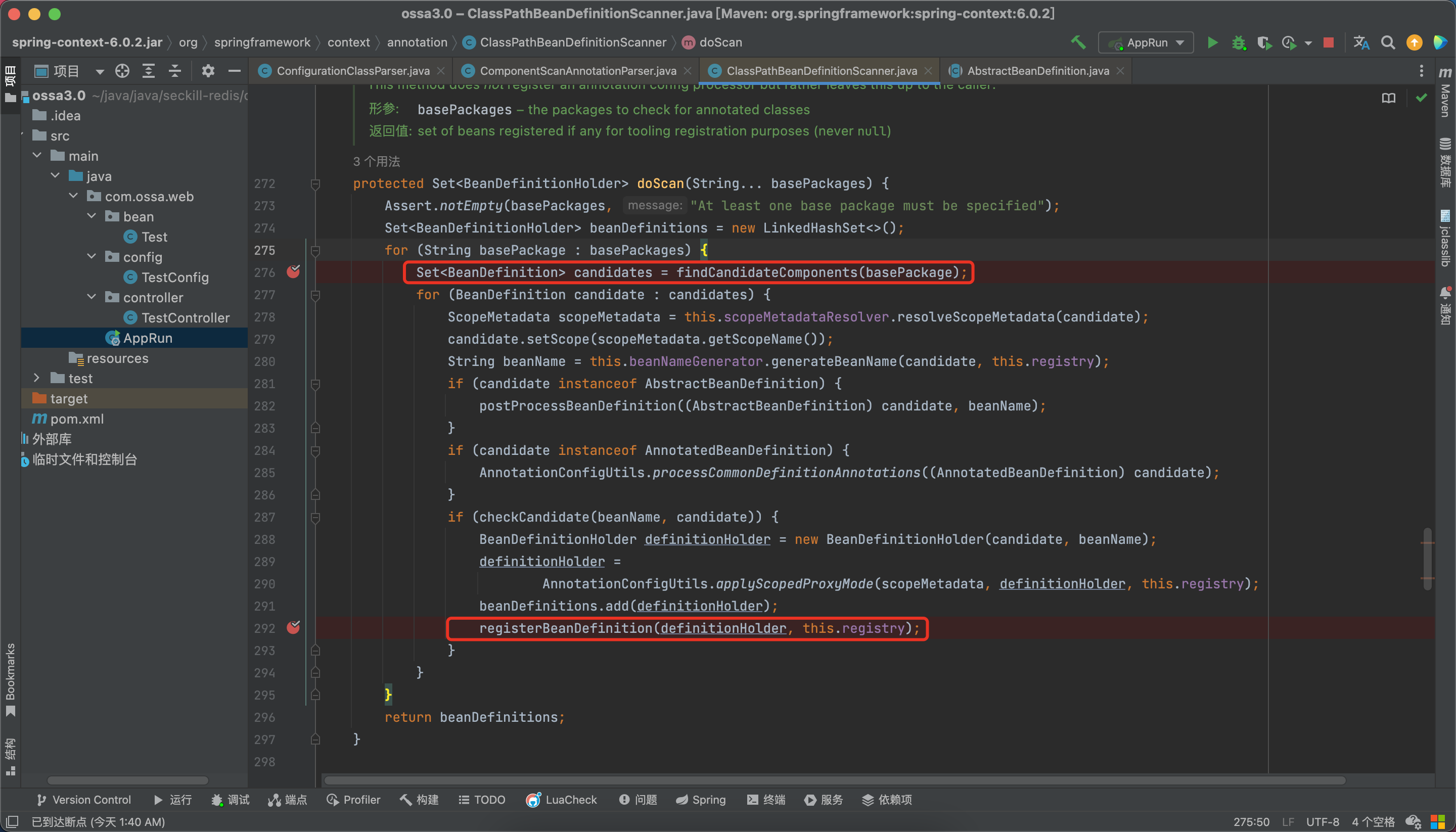Screen dimensions: 1456x832
Task: Open the Profiler tool window
Action: 353,800
